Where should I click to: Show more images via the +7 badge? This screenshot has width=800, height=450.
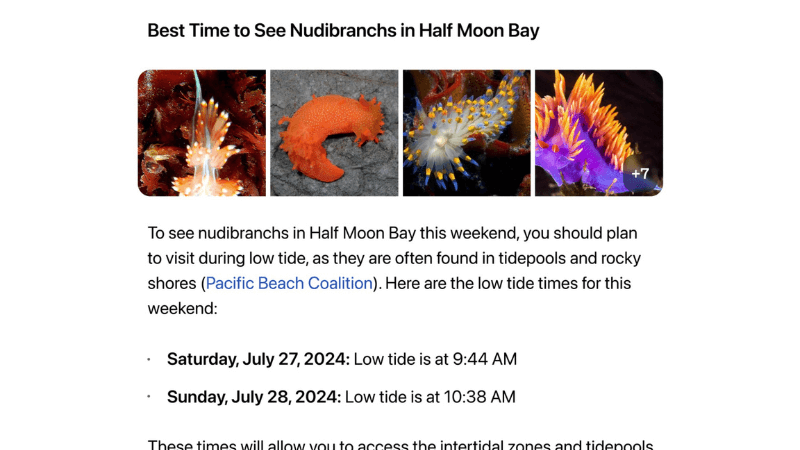click(640, 174)
